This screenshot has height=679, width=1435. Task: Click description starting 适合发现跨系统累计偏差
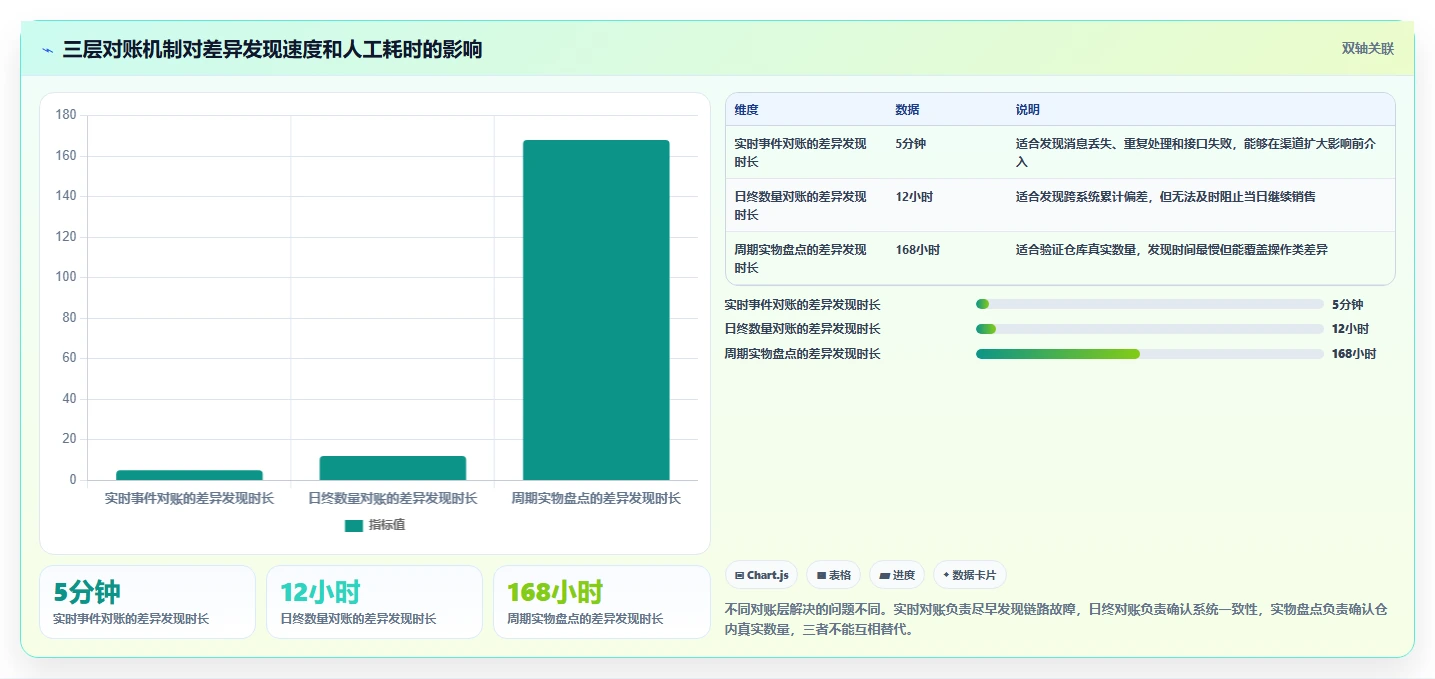pos(1166,197)
